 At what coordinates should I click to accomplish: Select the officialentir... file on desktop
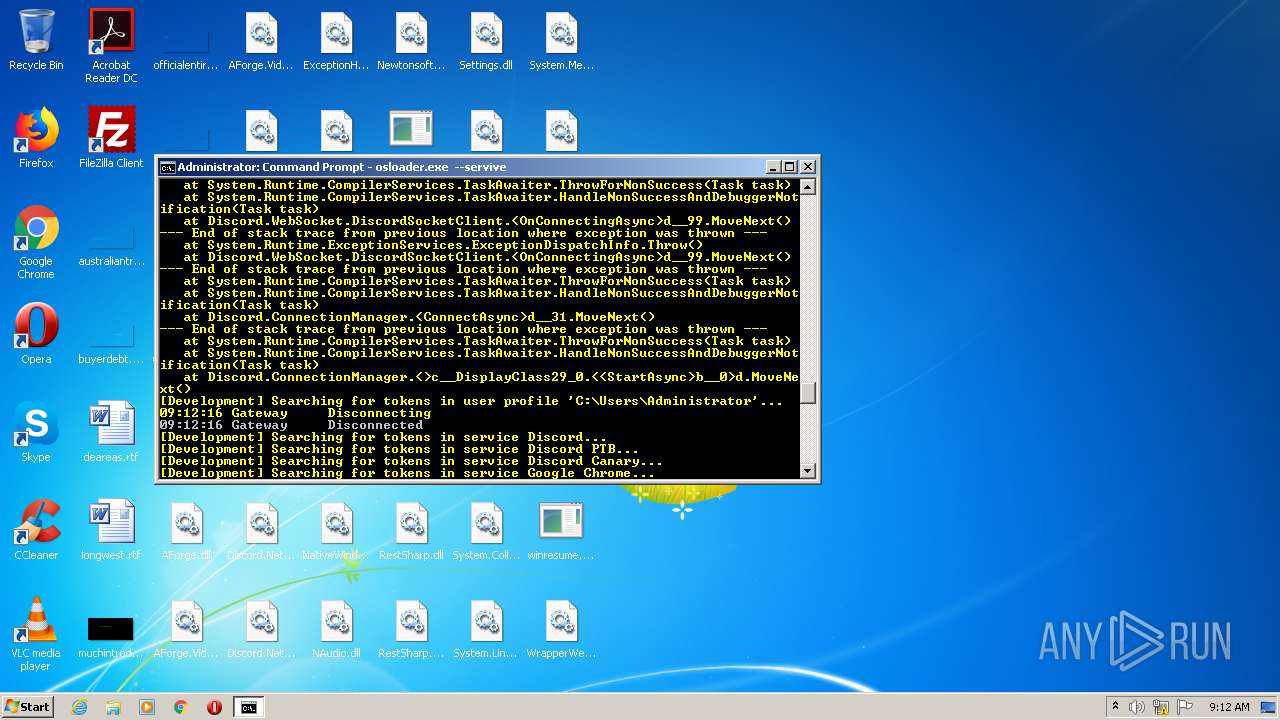186,41
